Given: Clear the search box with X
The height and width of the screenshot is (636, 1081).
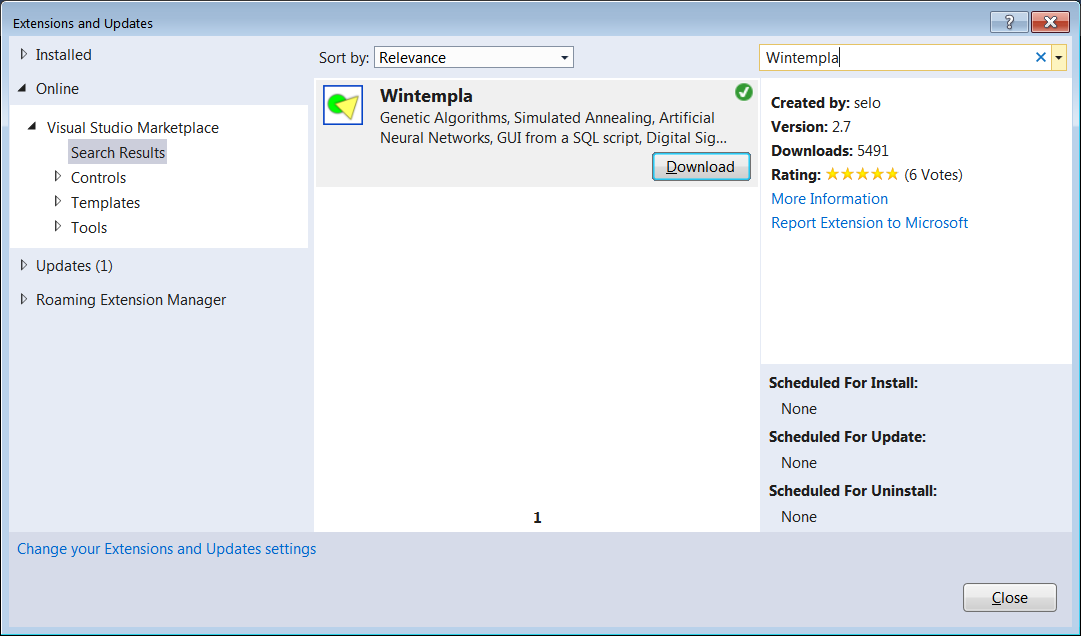Looking at the screenshot, I should 1040,57.
